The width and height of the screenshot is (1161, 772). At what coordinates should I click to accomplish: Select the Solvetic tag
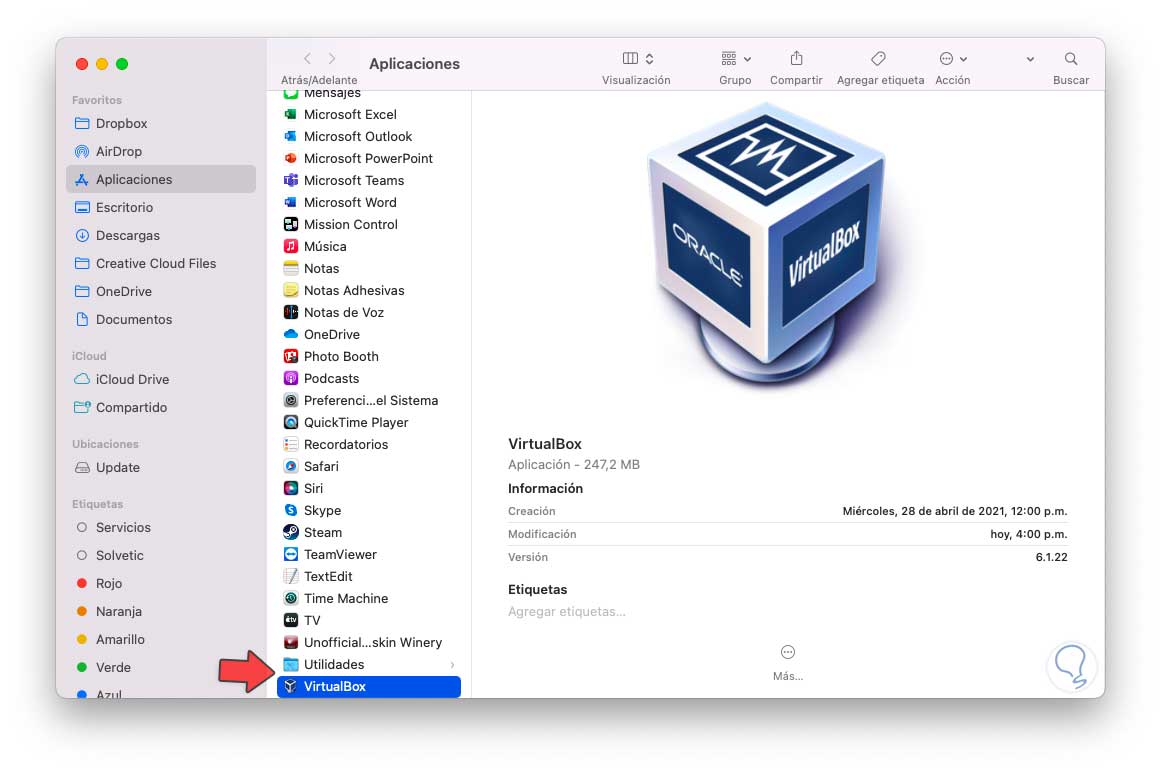point(161,556)
